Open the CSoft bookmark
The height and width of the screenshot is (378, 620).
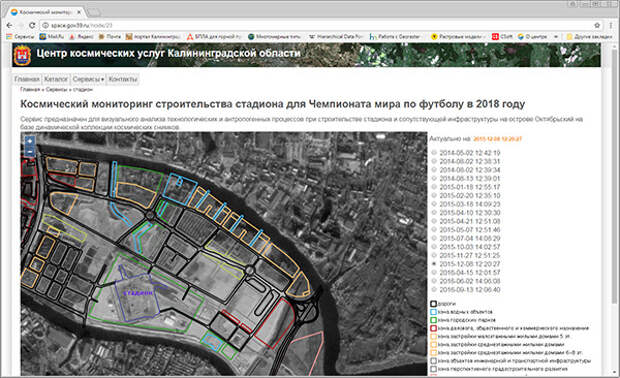coord(503,37)
